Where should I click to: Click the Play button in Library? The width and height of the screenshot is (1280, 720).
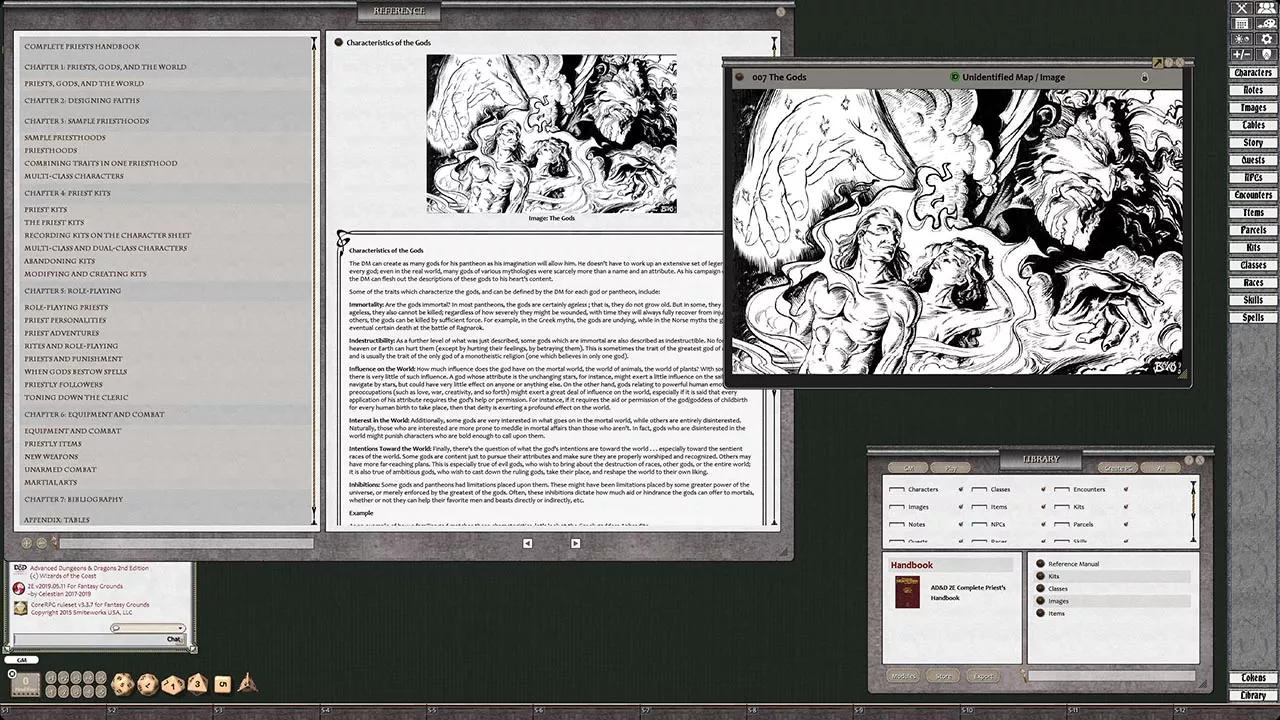pyautogui.click(x=950, y=468)
